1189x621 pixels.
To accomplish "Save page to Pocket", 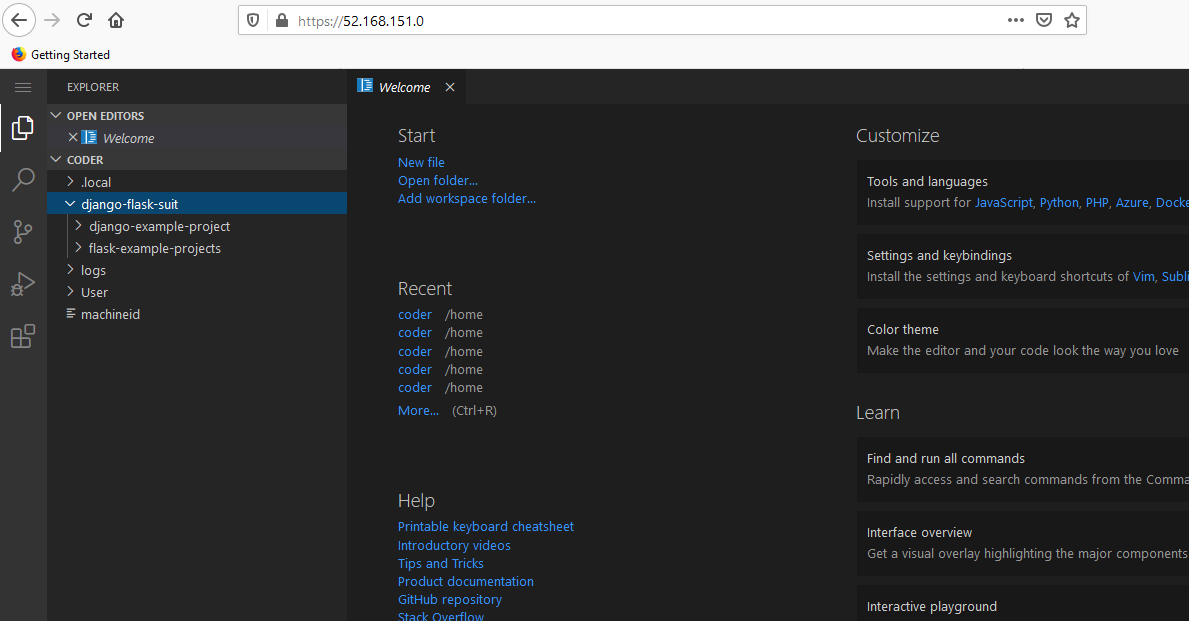I will click(1044, 20).
